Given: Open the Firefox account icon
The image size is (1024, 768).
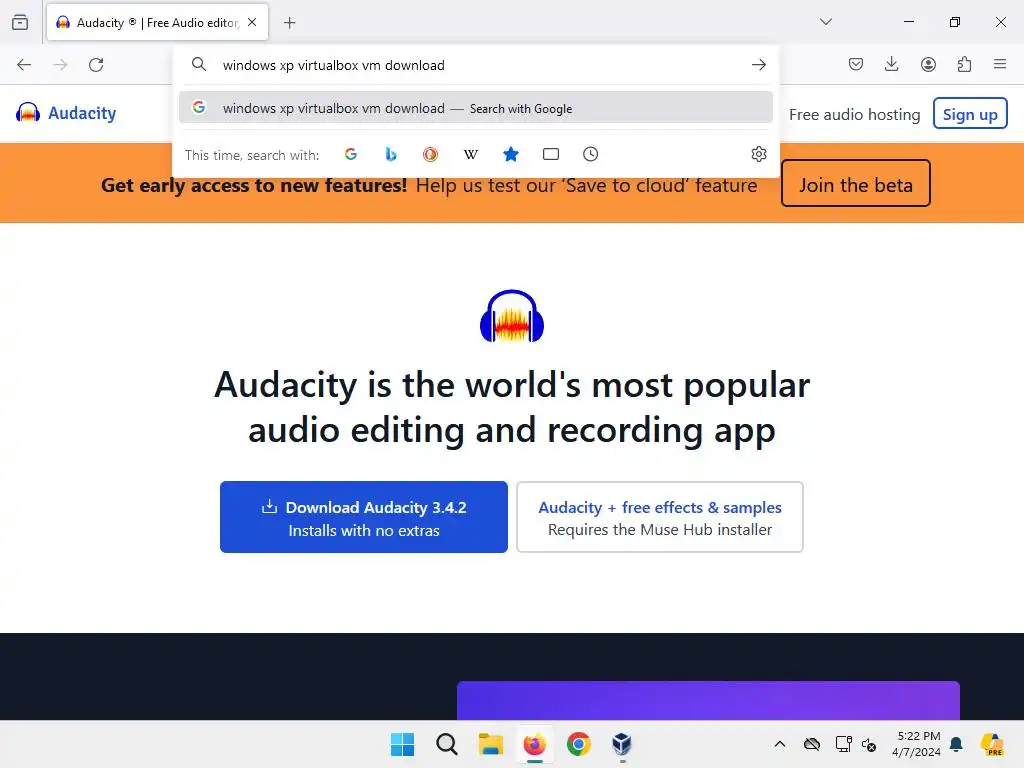Looking at the screenshot, I should 929,64.
